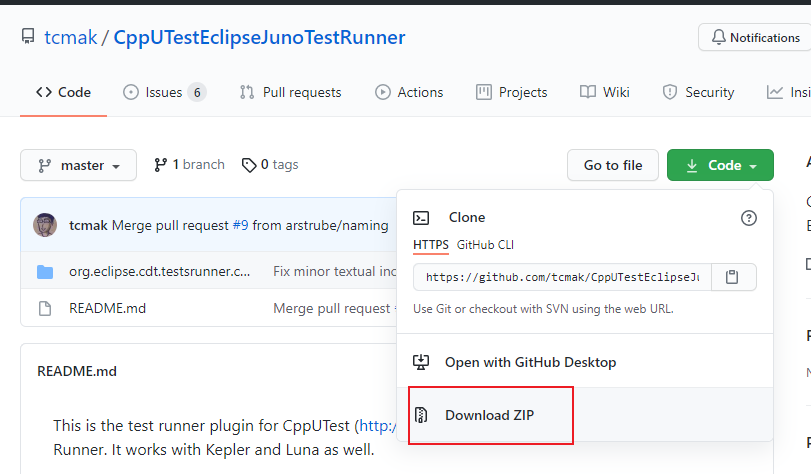
Task: Click the terminal Clone icon
Action: pos(422,218)
